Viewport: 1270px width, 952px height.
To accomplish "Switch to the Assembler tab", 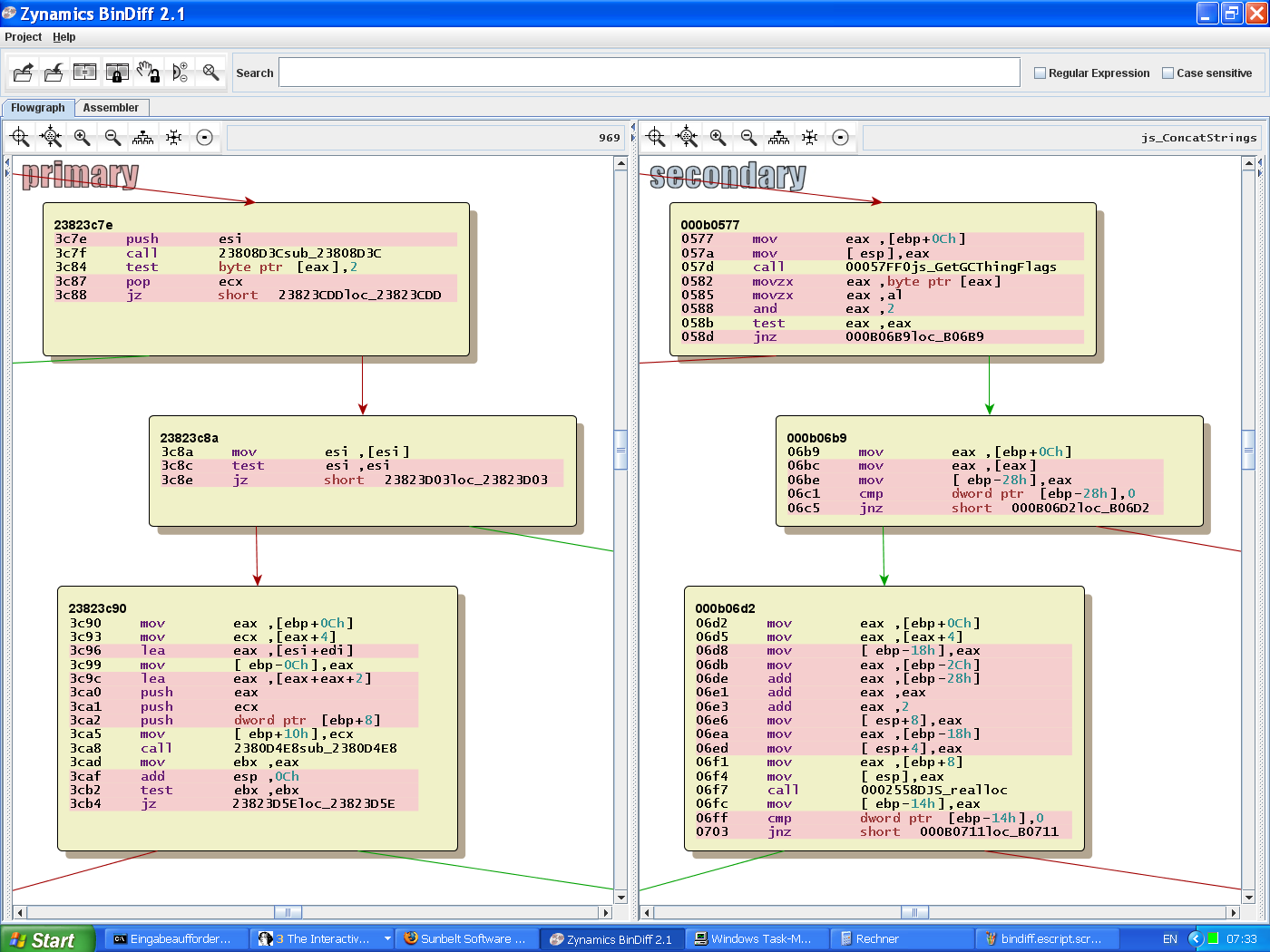I will point(112,107).
